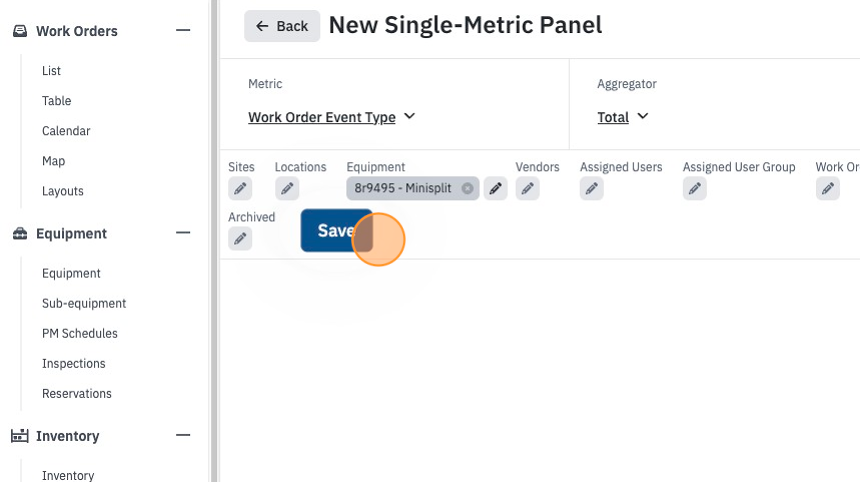This screenshot has height=482, width=860.
Task: Collapse the Equipment sidebar section
Action: [x=183, y=233]
